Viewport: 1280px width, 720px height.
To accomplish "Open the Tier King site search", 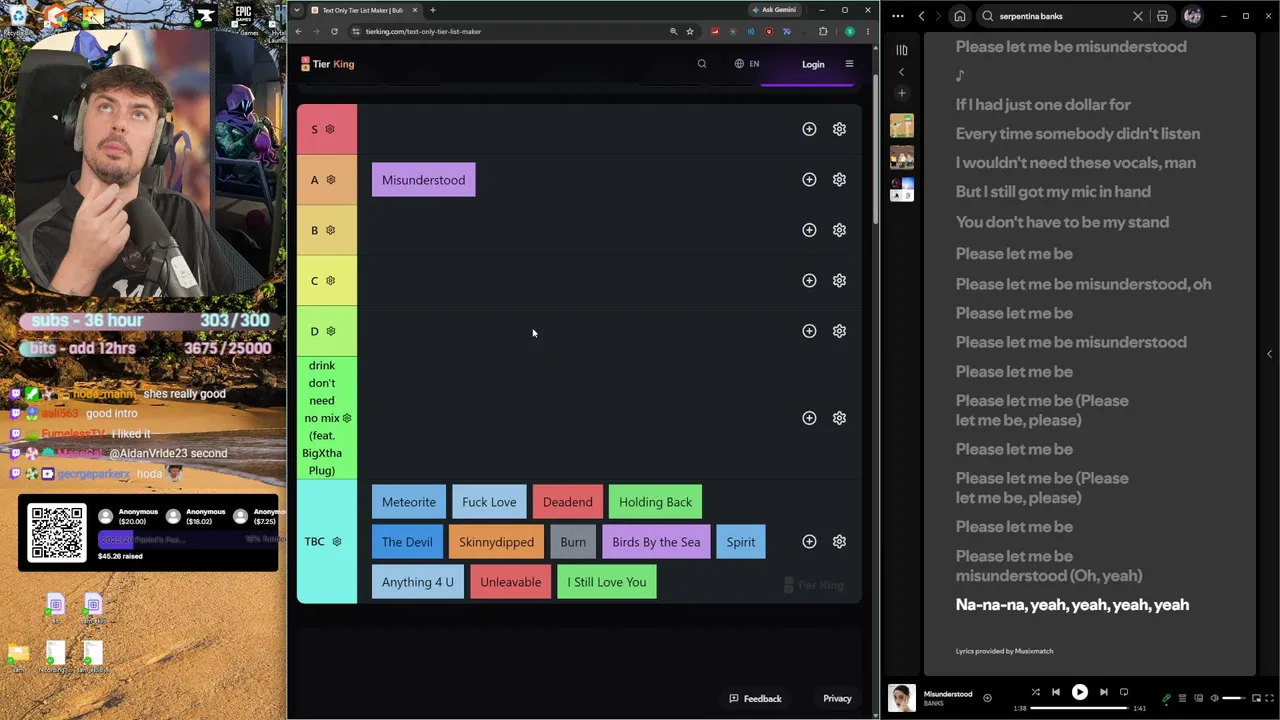I will [702, 64].
